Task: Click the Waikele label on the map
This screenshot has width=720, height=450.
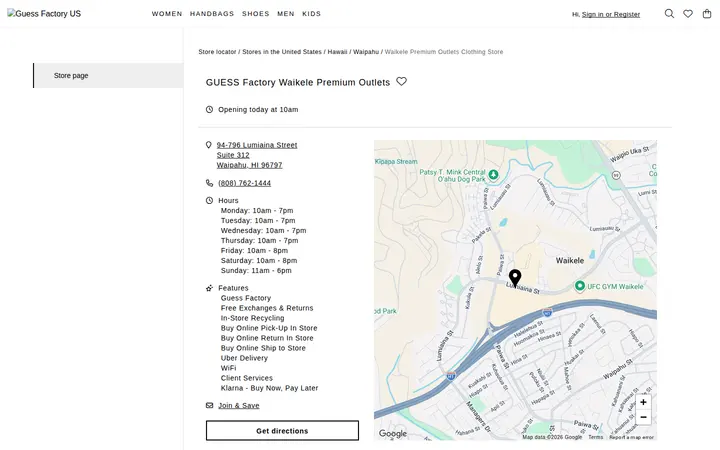Action: pyautogui.click(x=570, y=260)
